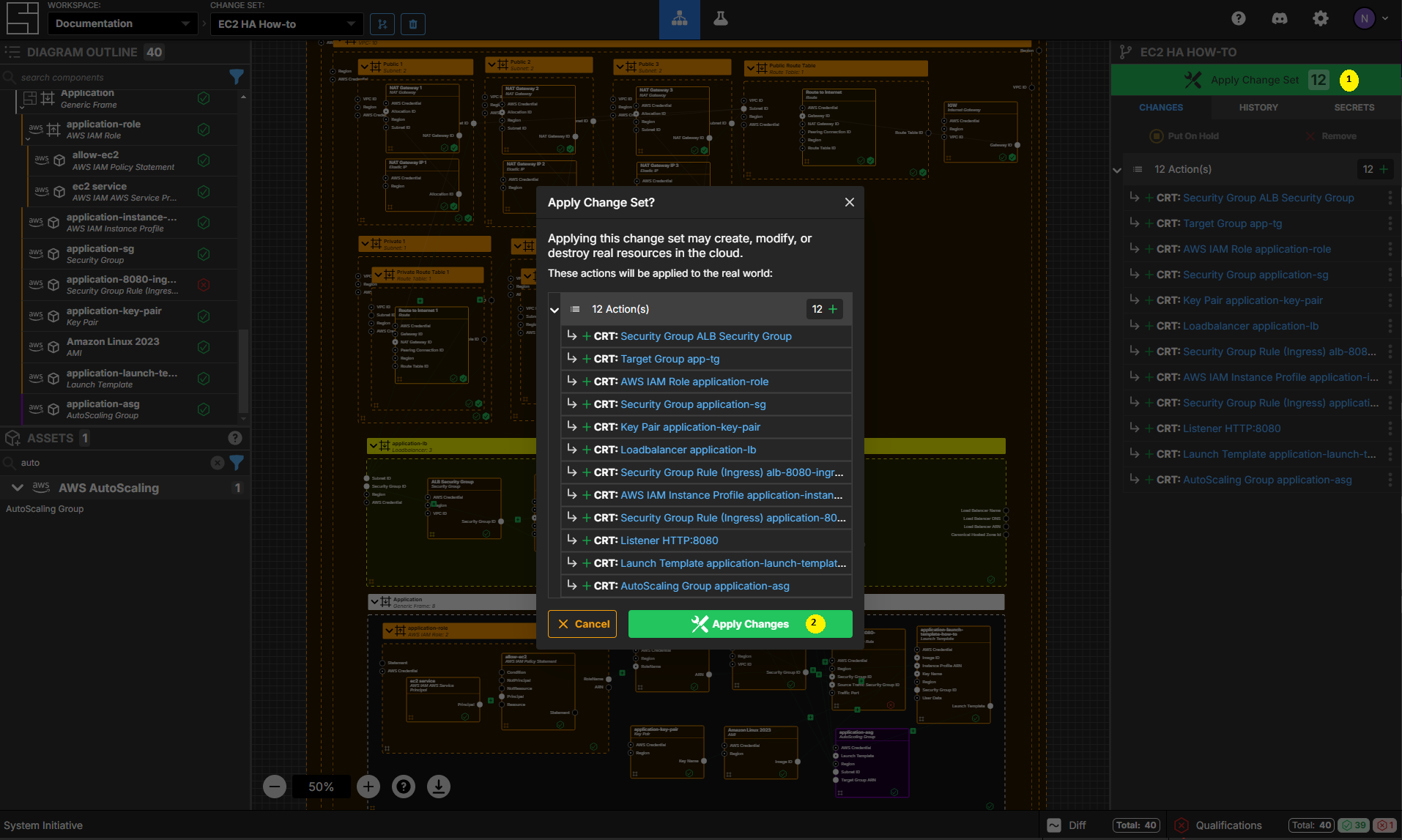
Task: Click Put On Hold button
Action: pos(1184,136)
